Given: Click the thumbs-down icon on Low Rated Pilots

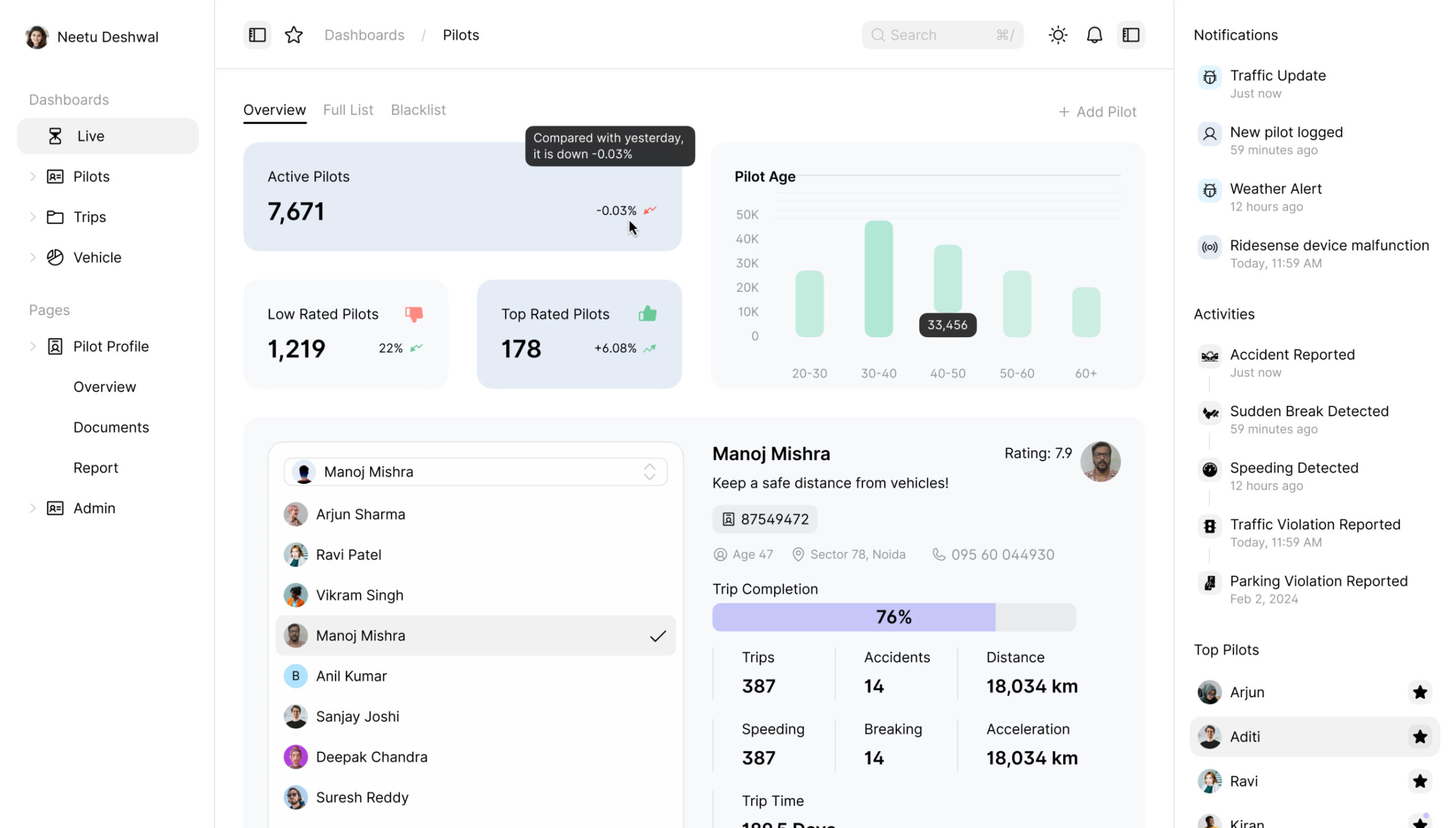Looking at the screenshot, I should pos(414,314).
